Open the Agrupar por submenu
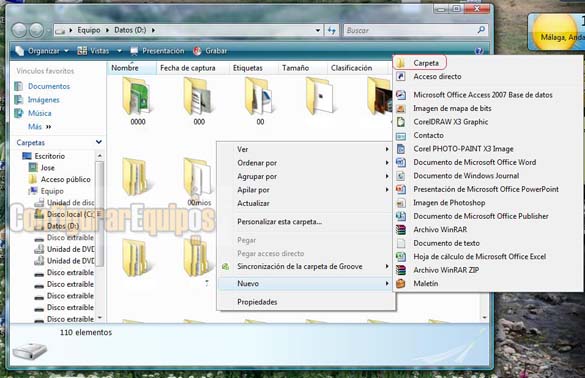 click(x=306, y=176)
